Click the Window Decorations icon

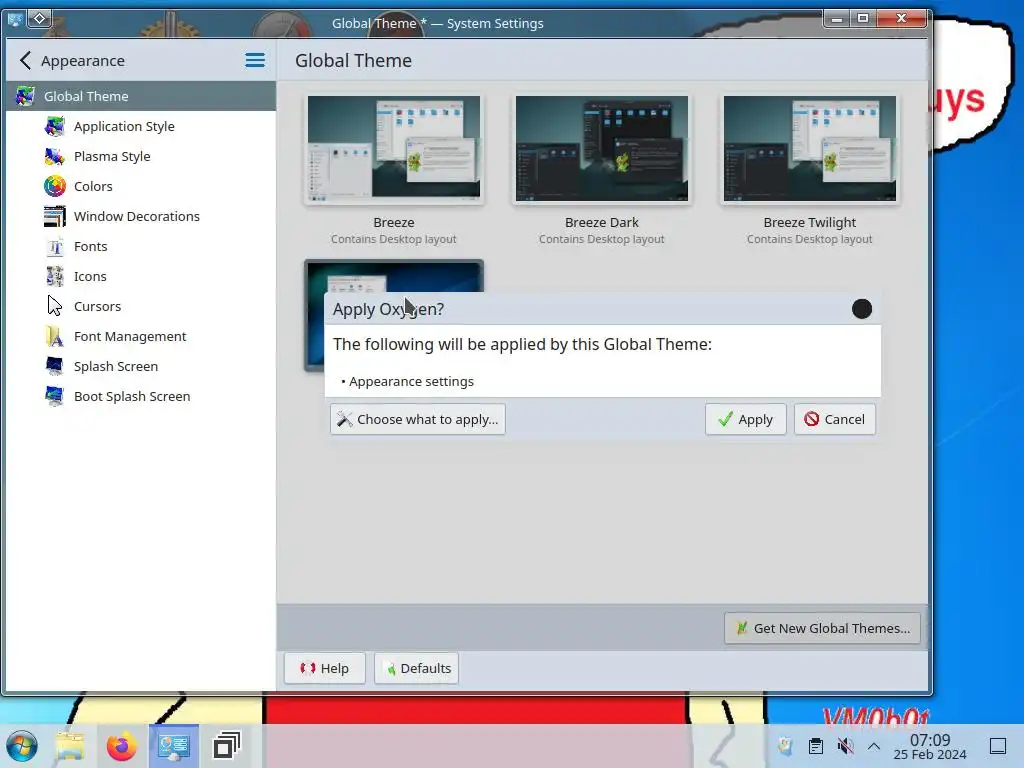(55, 216)
